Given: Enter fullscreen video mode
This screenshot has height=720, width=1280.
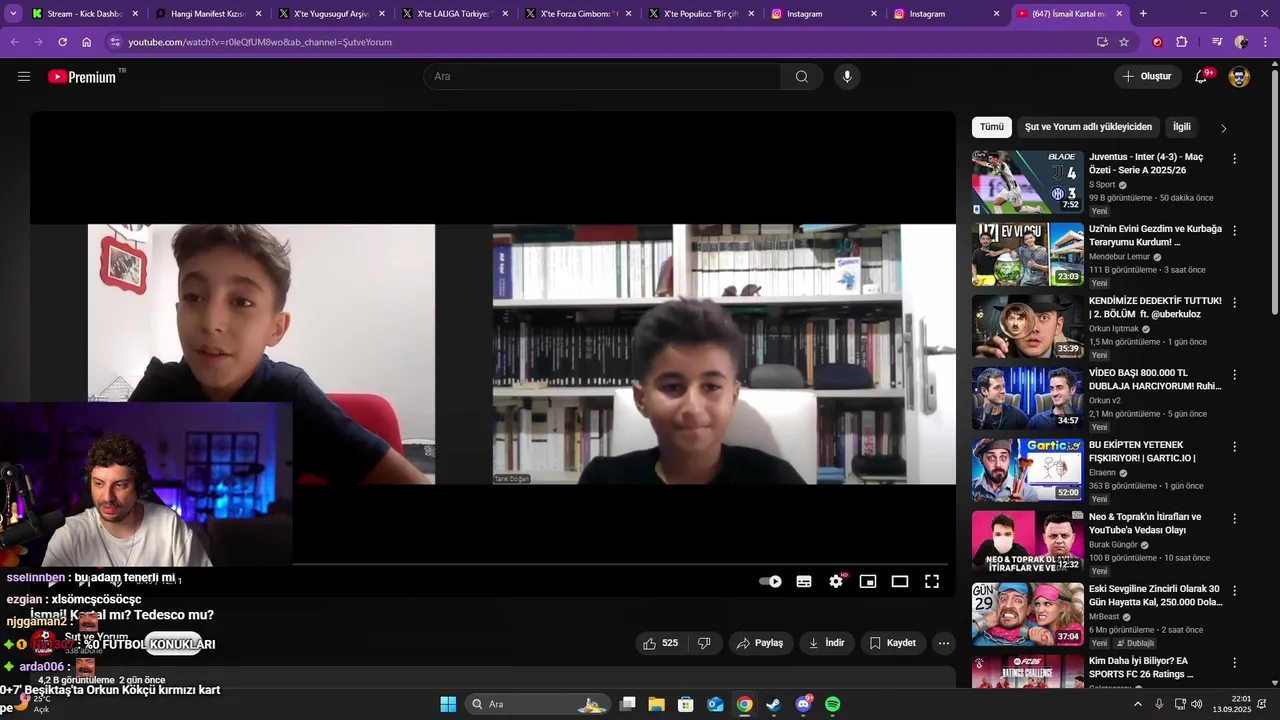Looking at the screenshot, I should point(932,581).
